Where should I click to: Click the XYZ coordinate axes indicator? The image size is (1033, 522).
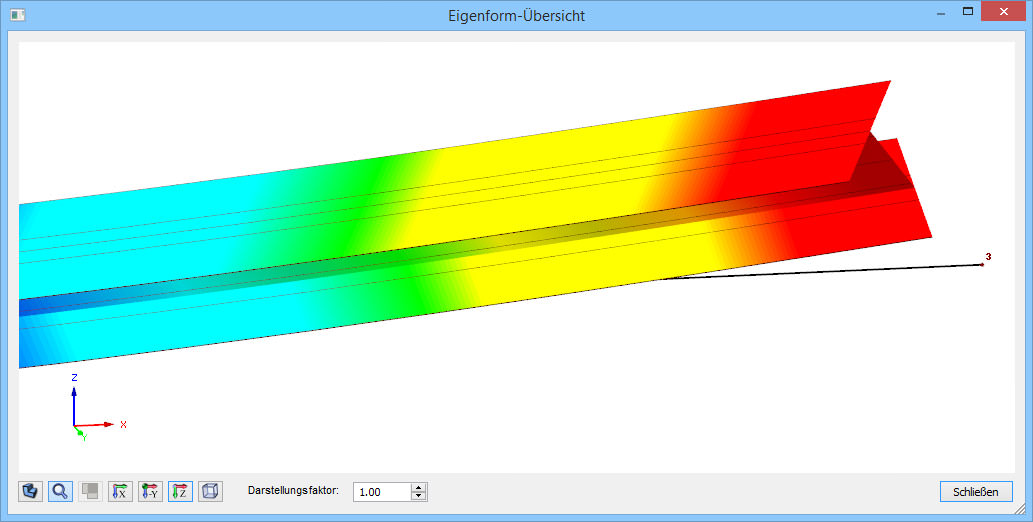click(98, 407)
